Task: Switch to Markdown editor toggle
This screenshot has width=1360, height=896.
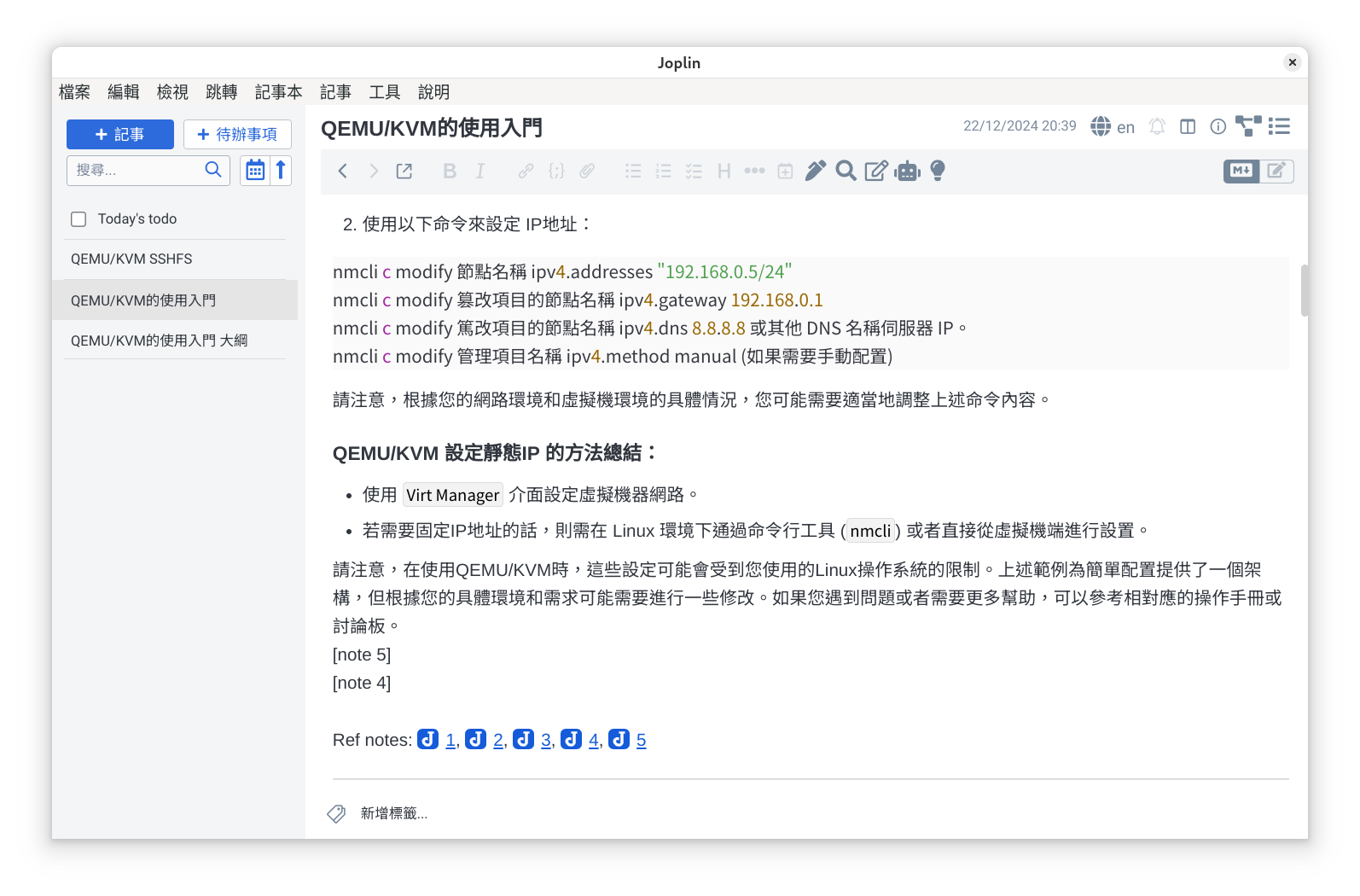Action: click(1241, 171)
